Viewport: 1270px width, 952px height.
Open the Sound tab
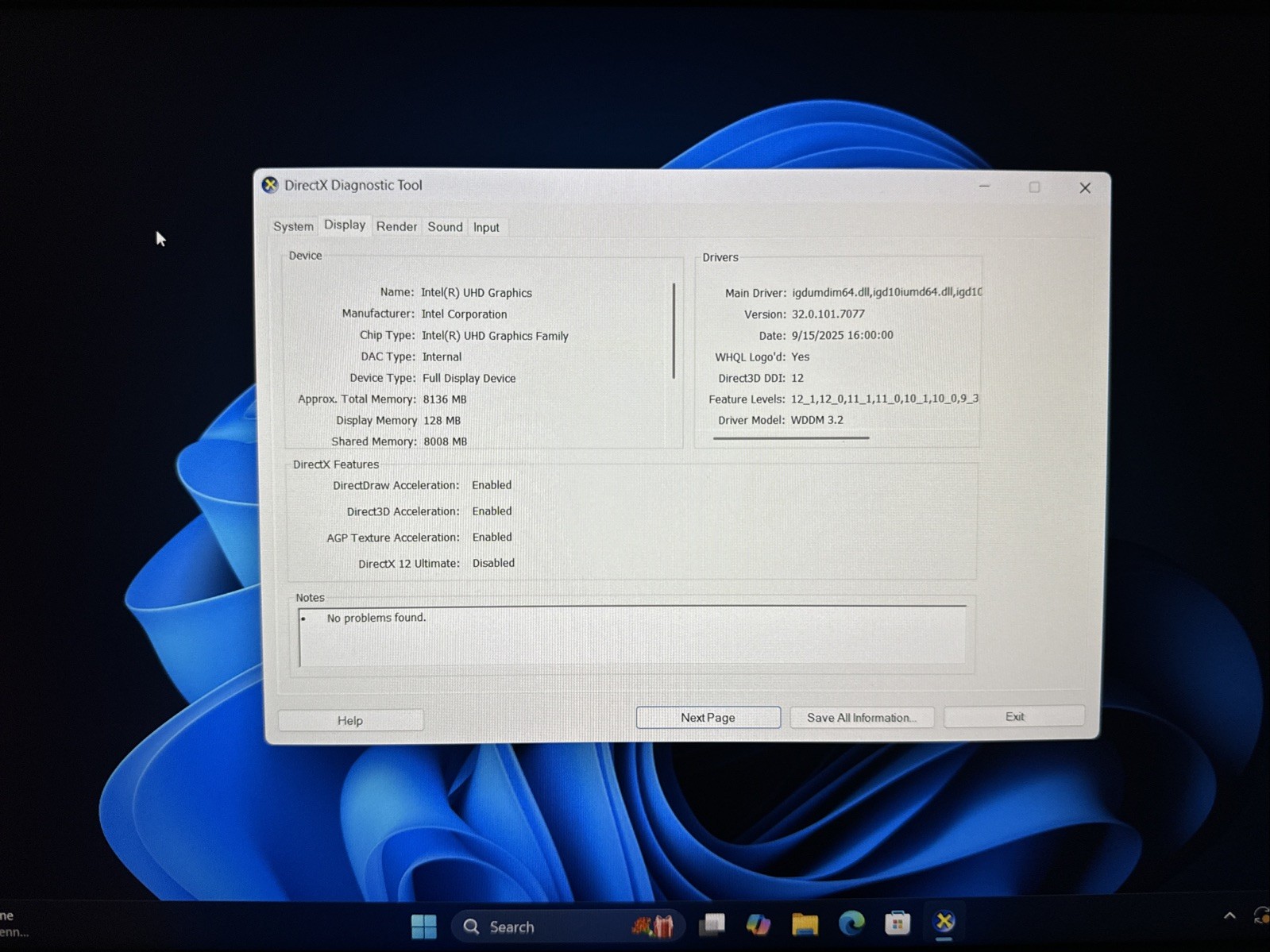coord(445,227)
